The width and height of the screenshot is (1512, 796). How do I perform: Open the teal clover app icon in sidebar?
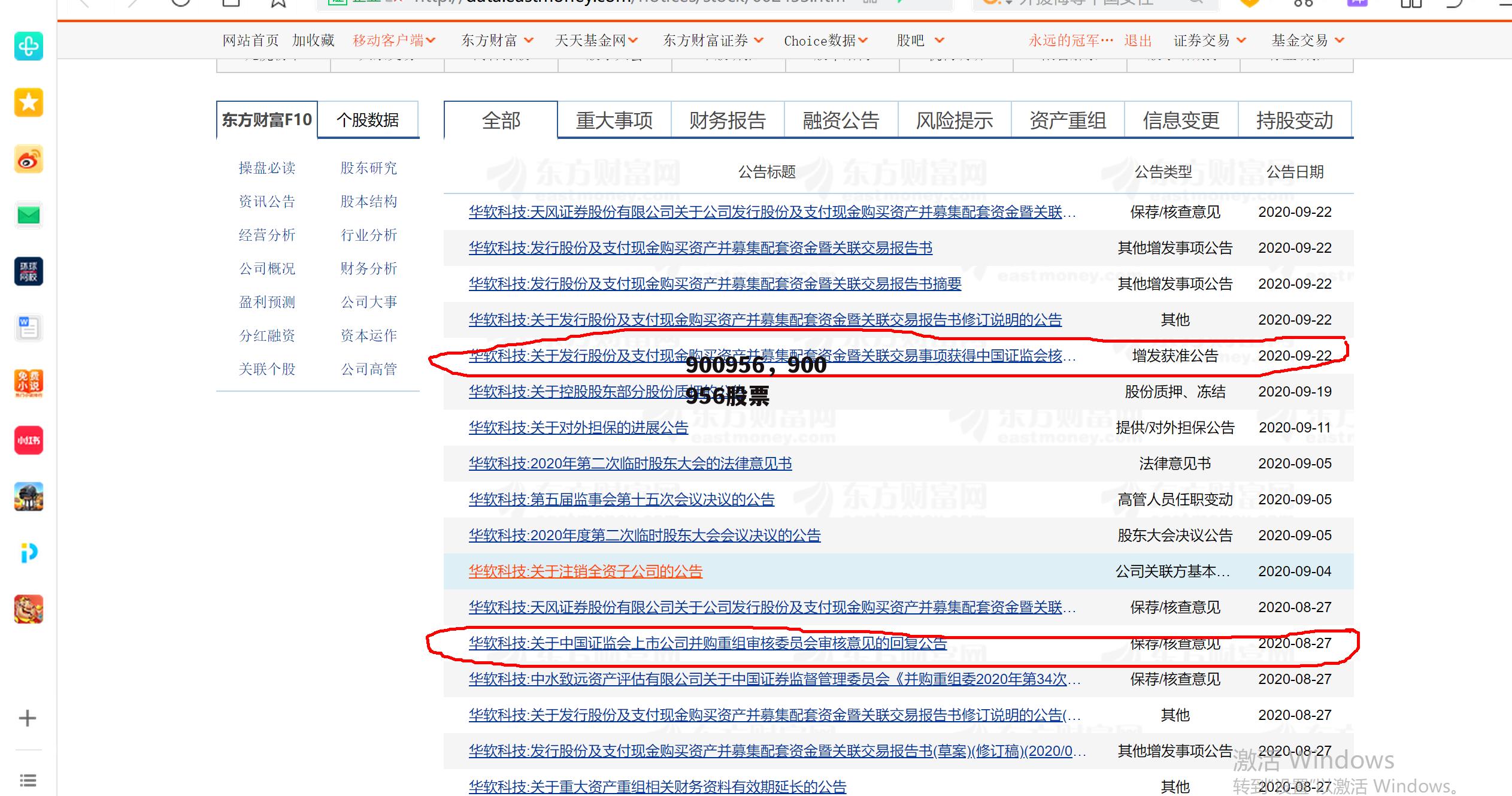29,46
